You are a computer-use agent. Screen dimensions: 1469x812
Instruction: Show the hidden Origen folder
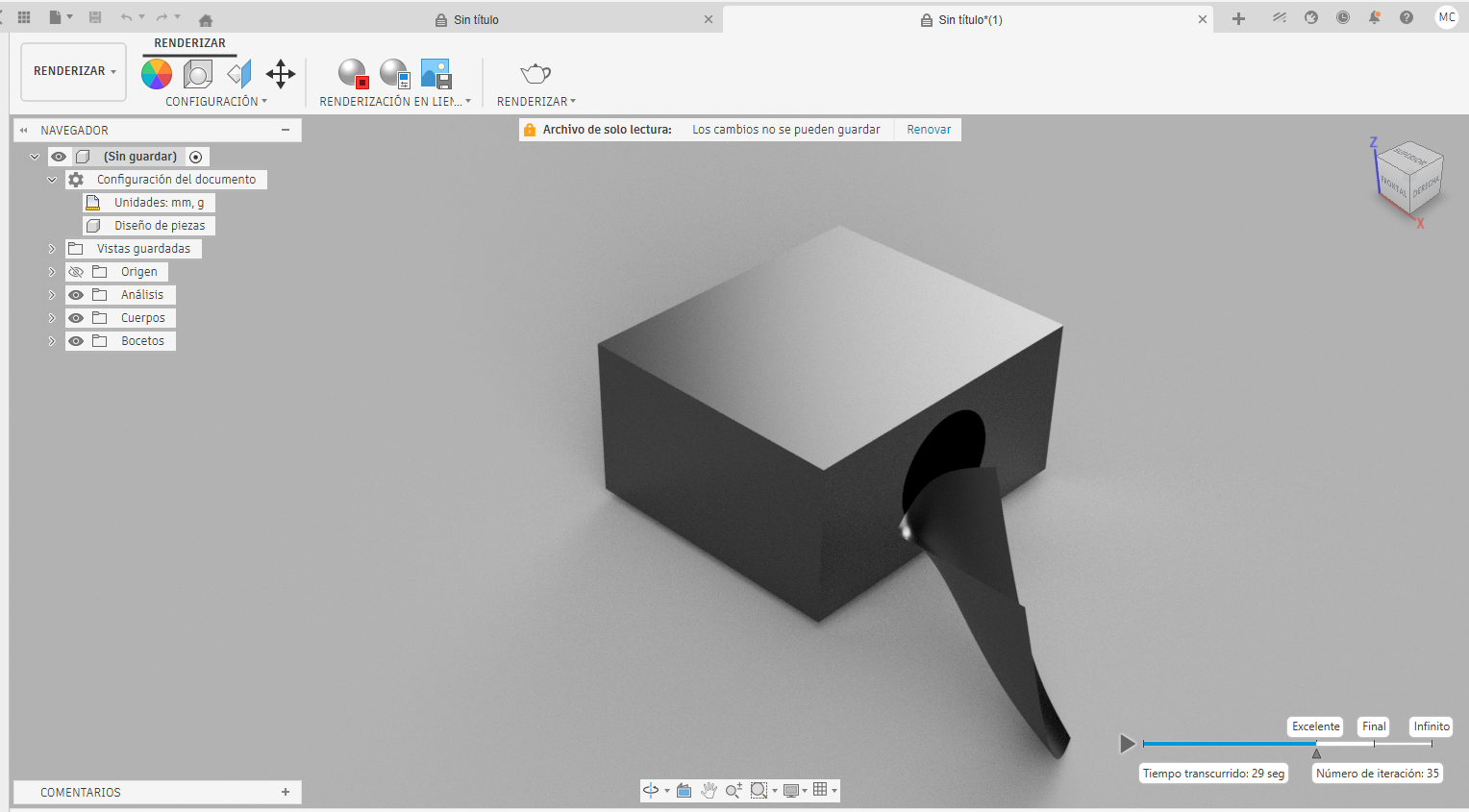[76, 272]
